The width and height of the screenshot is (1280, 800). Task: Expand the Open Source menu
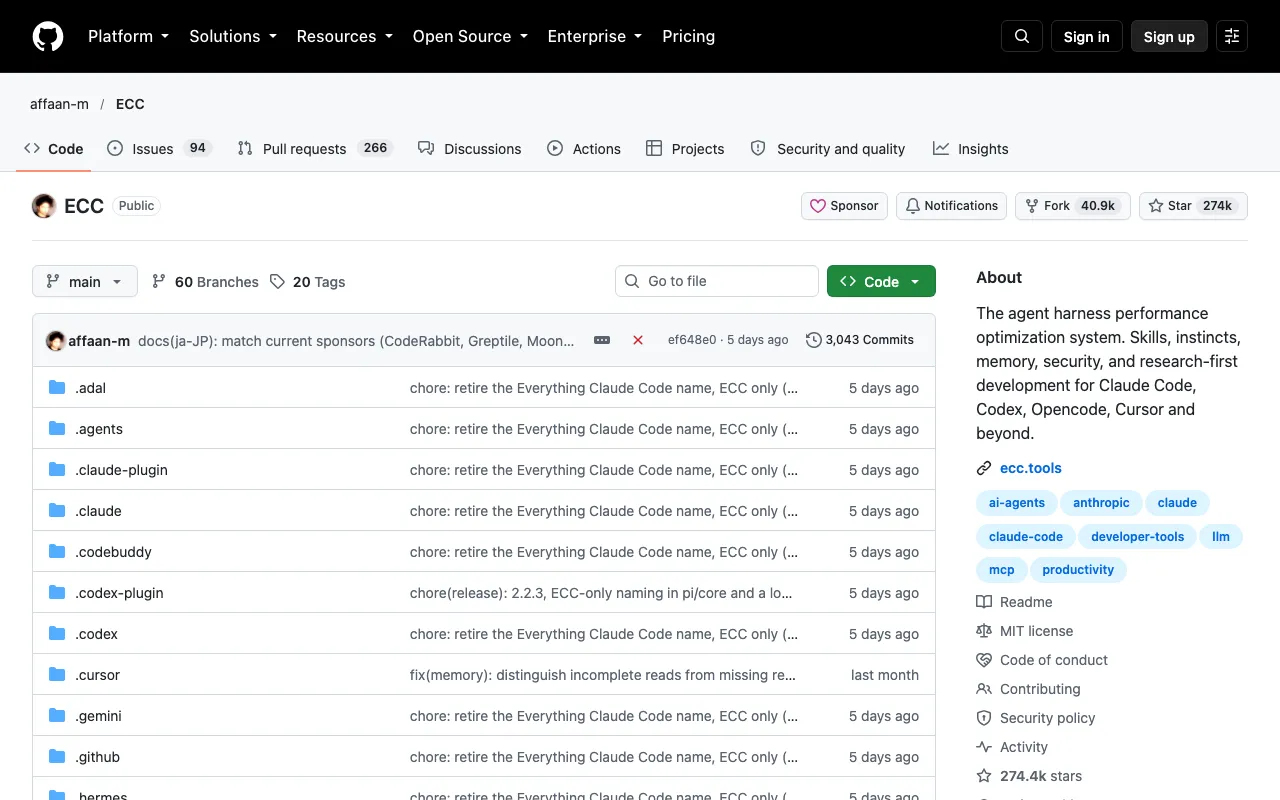(x=470, y=36)
